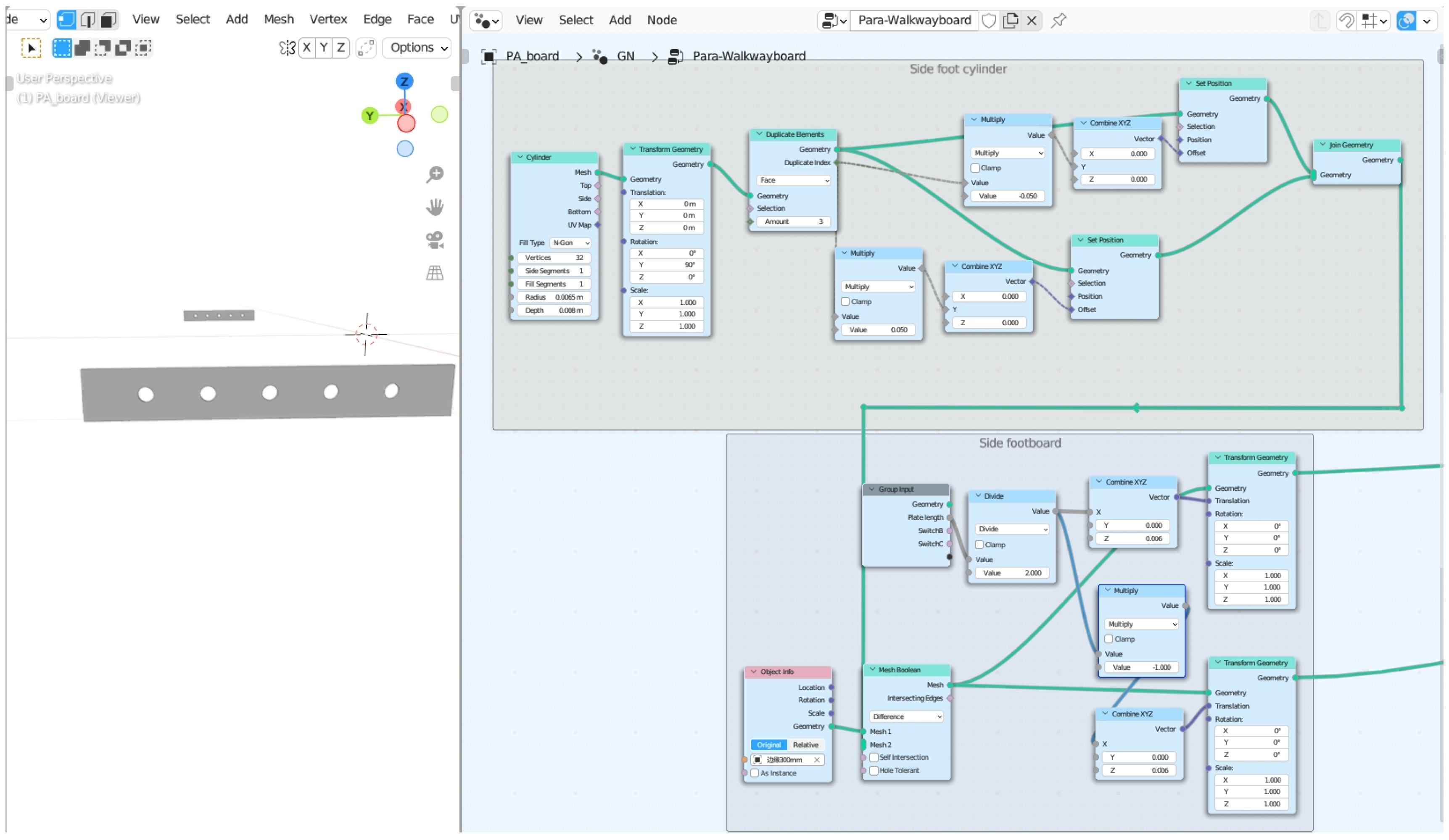Click the X mirror axis button
Screen dimensions: 1449x840
tap(307, 48)
